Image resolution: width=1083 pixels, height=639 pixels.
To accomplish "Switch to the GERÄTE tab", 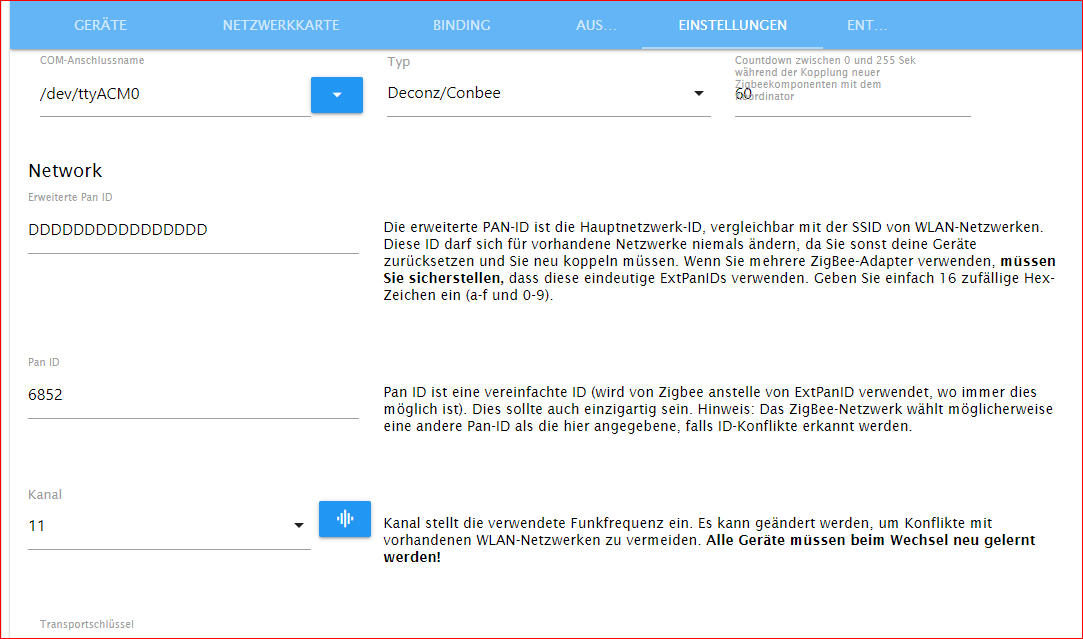I will (101, 25).
